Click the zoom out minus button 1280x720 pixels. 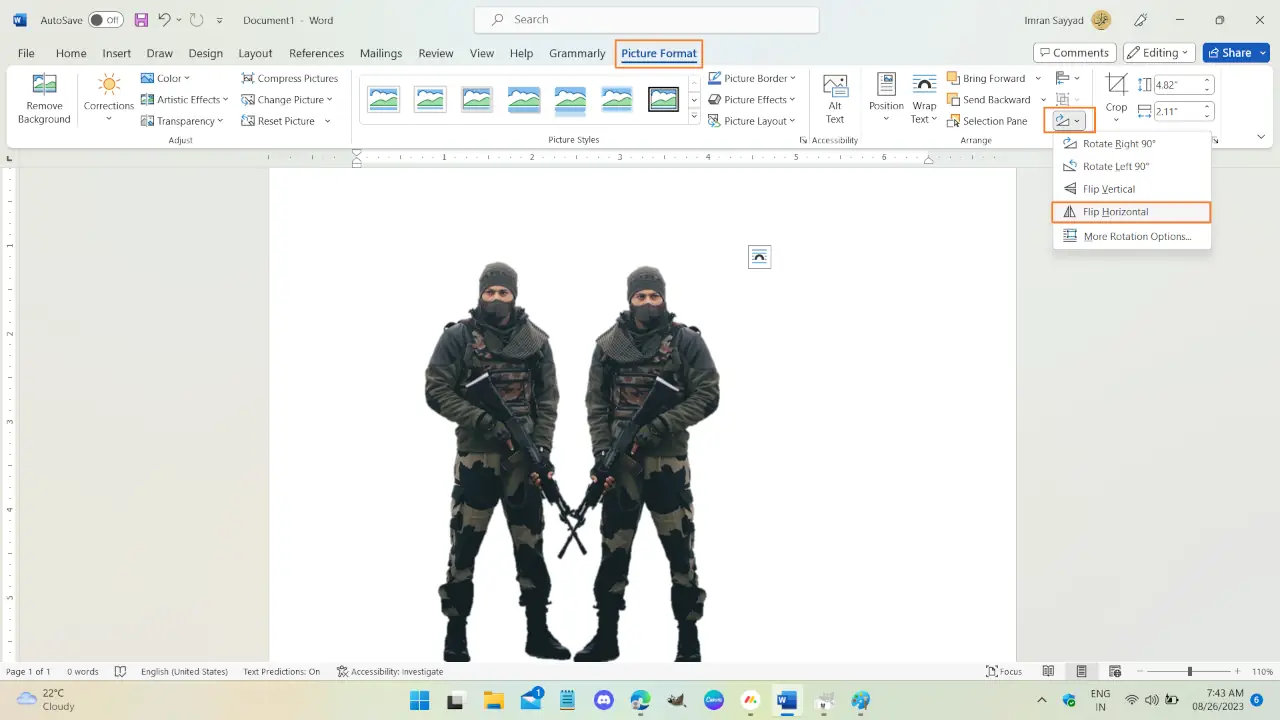[1140, 671]
